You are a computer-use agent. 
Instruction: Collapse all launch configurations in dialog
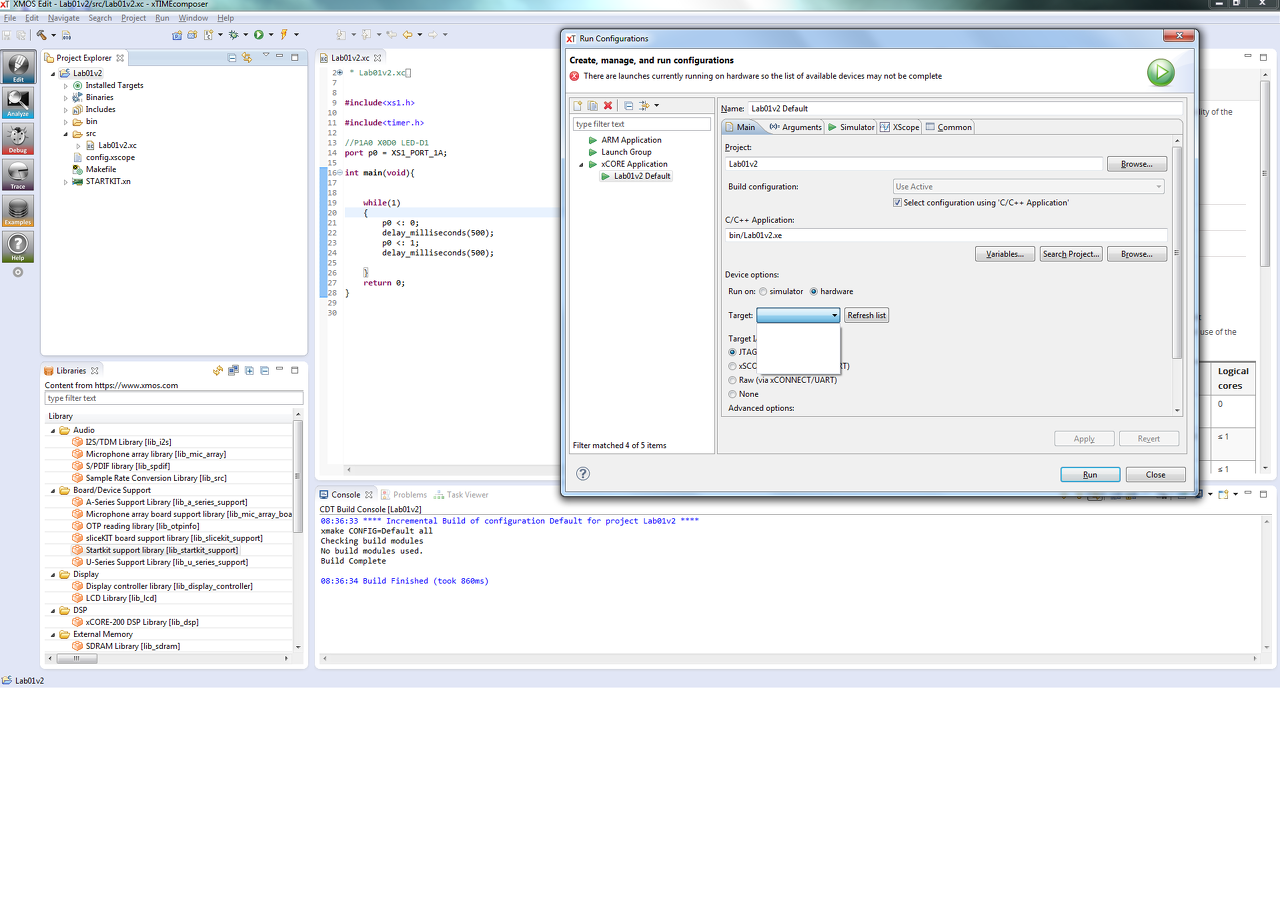click(628, 105)
